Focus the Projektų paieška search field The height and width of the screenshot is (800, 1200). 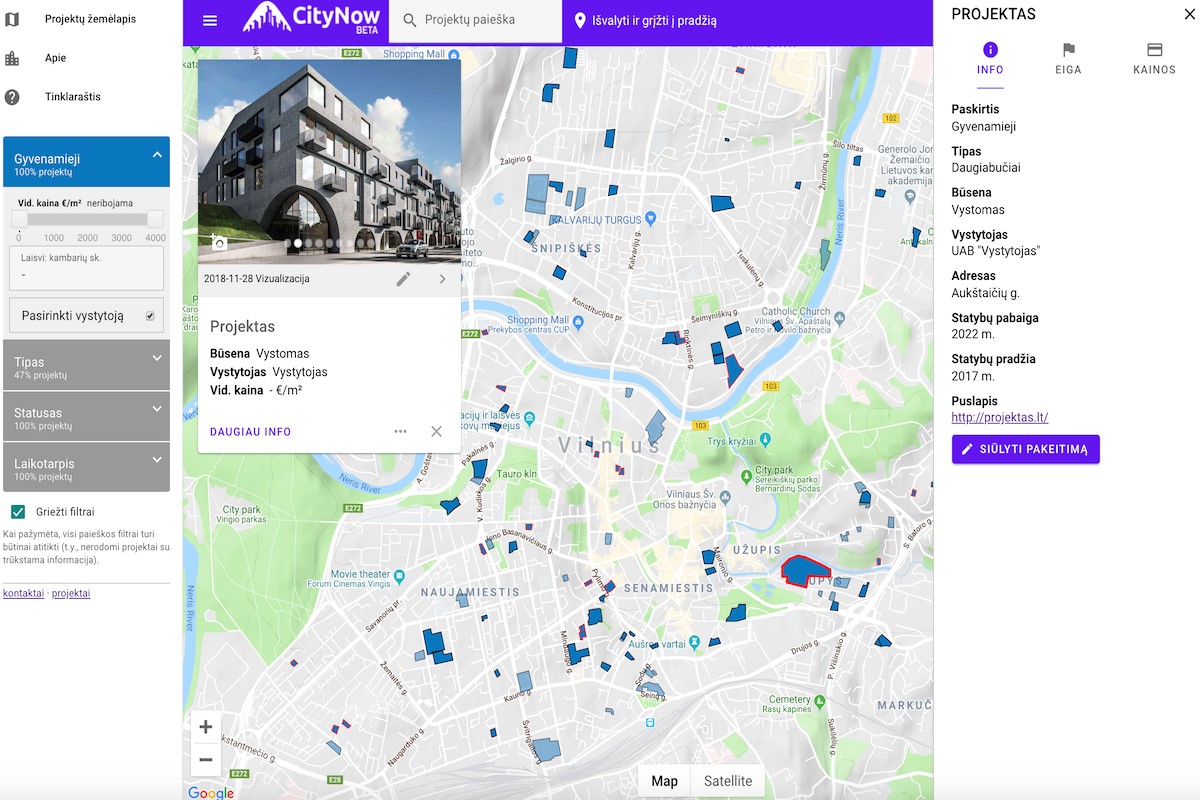point(476,21)
